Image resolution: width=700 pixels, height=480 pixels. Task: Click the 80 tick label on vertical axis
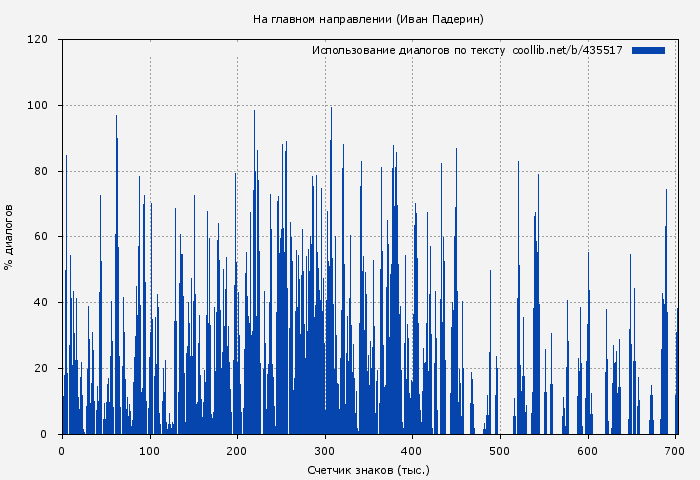41,171
